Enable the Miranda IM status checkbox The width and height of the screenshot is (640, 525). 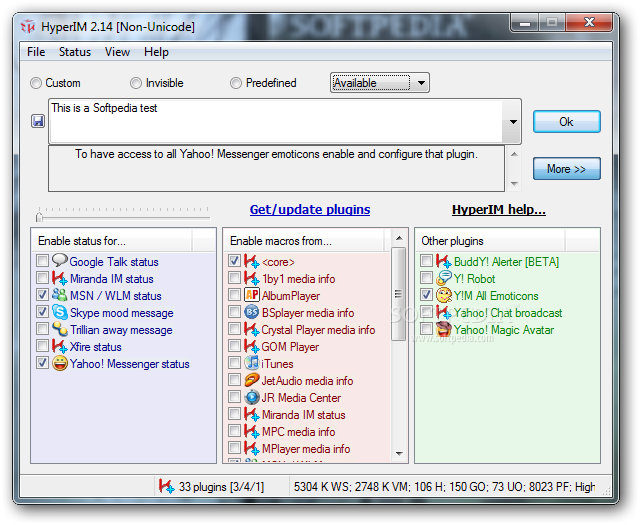pos(42,279)
